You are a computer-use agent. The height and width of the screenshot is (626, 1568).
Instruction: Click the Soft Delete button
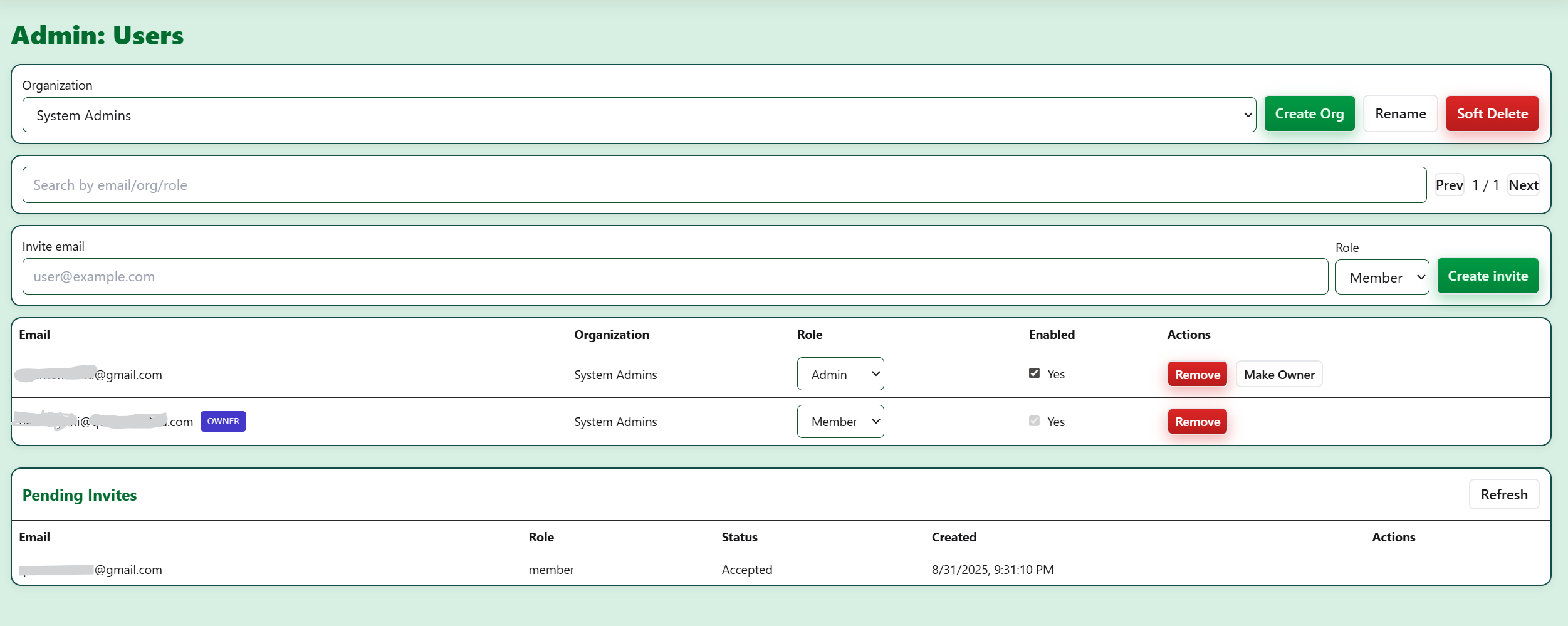pos(1492,113)
